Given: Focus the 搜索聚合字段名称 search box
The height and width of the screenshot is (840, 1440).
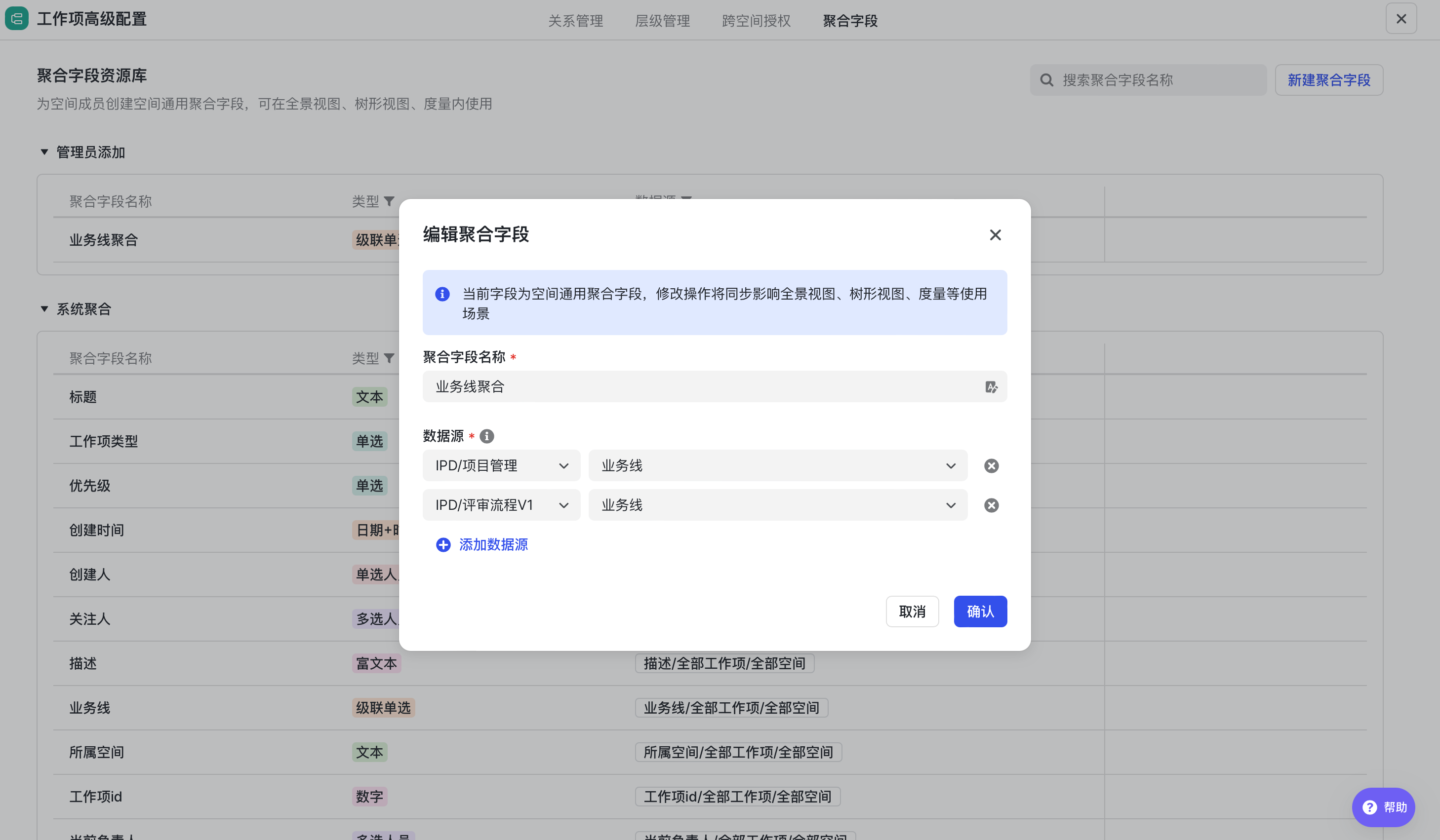Looking at the screenshot, I should [x=1148, y=80].
